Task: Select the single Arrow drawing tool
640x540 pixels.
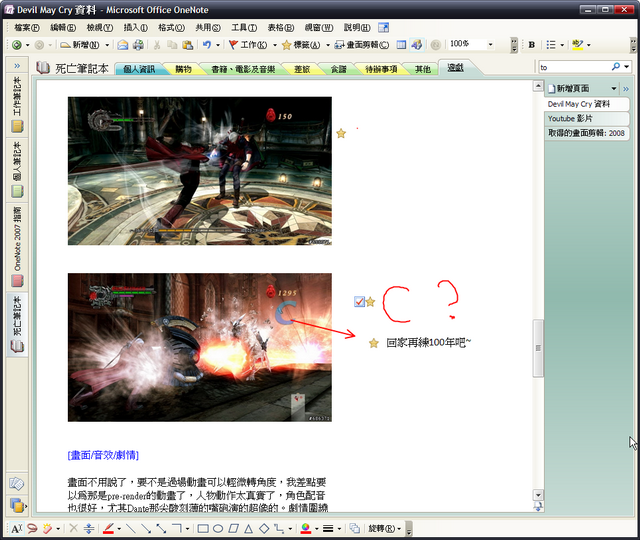Action: (x=146, y=529)
